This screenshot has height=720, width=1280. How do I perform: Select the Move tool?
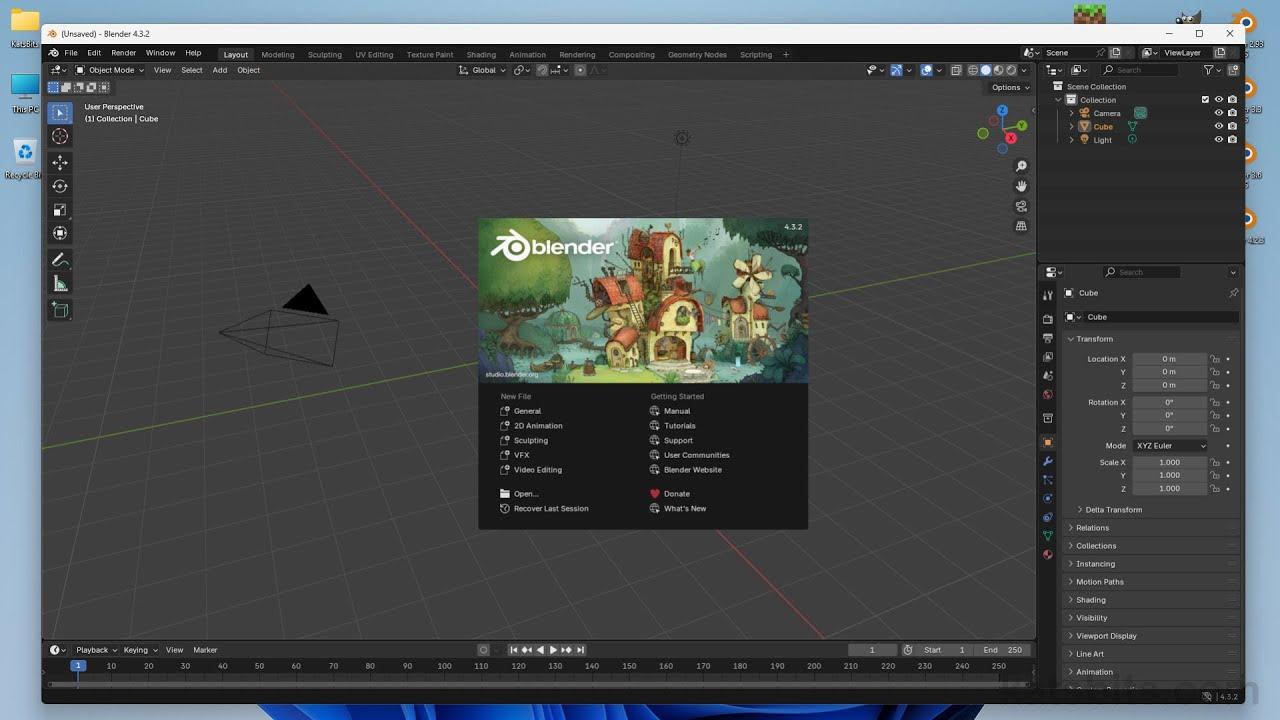tap(60, 162)
